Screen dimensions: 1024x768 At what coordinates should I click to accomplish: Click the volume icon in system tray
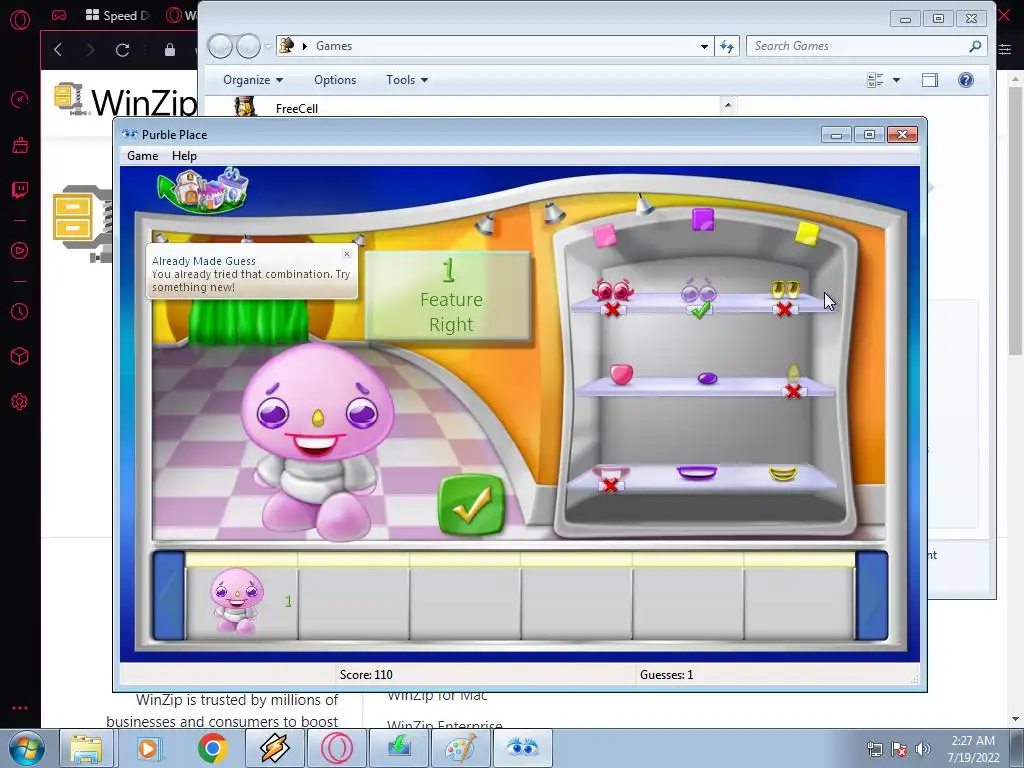point(923,749)
